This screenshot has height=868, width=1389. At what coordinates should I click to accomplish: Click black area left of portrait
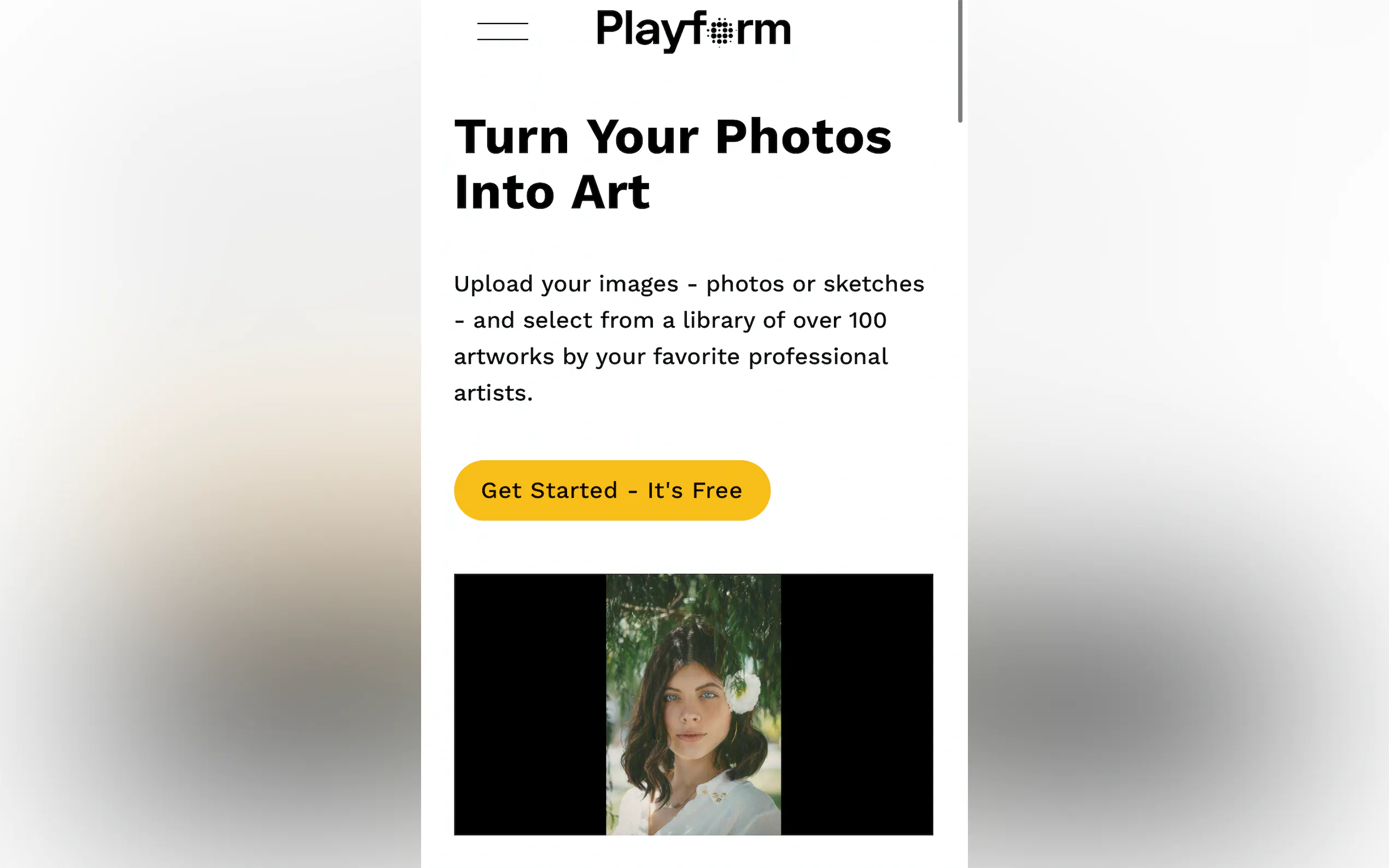point(530,705)
